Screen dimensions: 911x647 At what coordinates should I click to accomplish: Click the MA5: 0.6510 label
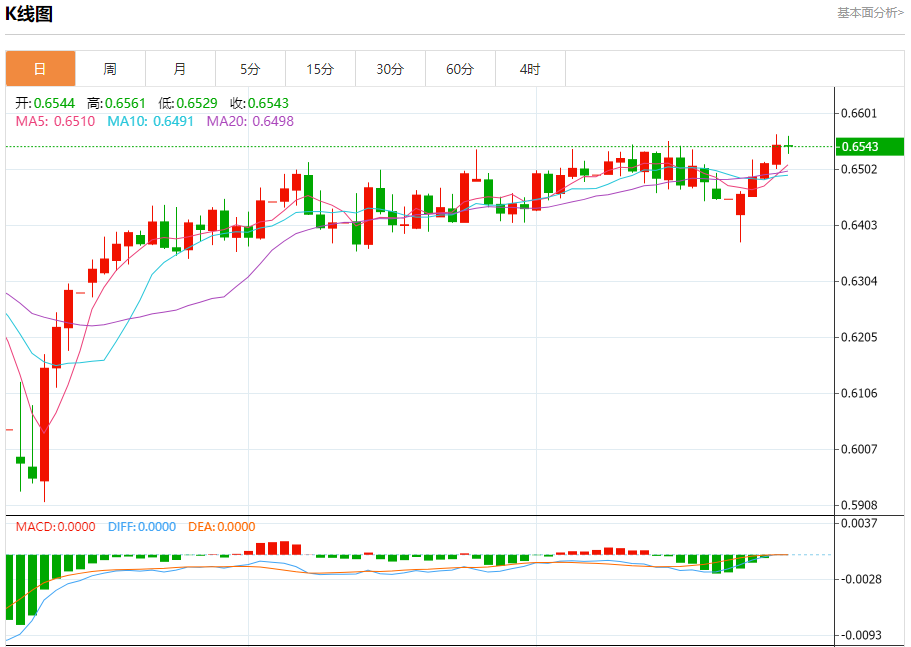(55, 121)
